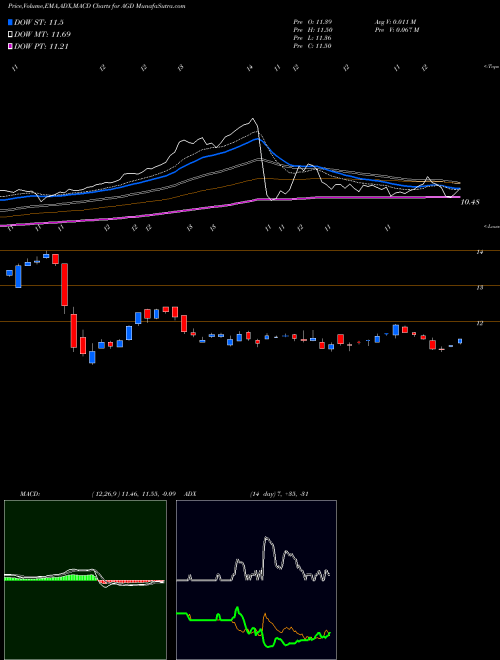Click the 'Avg V: 0.011 M' volume text
This screenshot has height=660, width=500.
[395, 21]
